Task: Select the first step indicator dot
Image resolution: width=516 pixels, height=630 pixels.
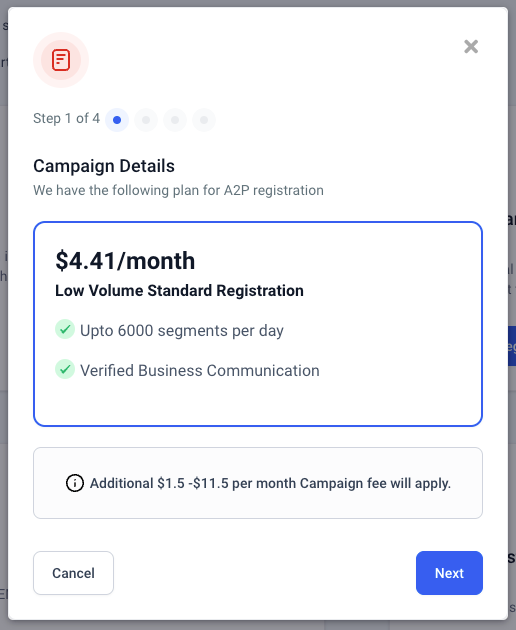Action: [117, 120]
